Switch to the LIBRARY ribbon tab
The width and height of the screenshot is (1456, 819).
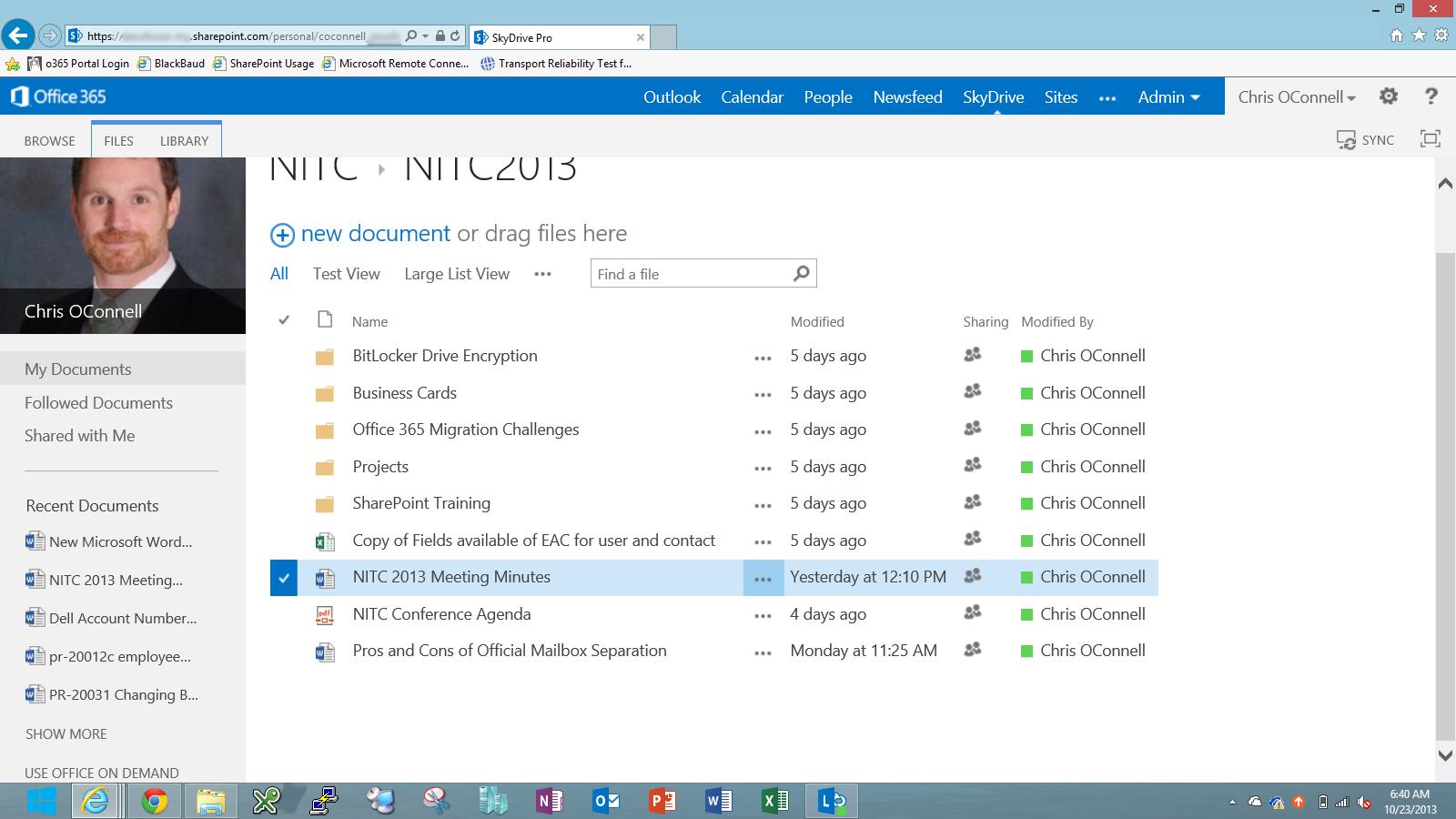tap(183, 140)
